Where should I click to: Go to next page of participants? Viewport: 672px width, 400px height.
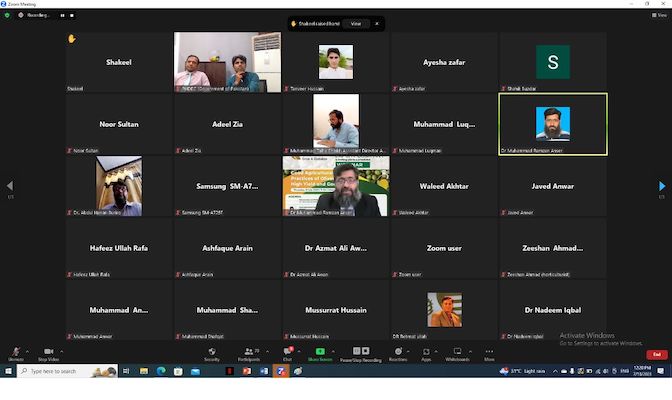tap(661, 186)
